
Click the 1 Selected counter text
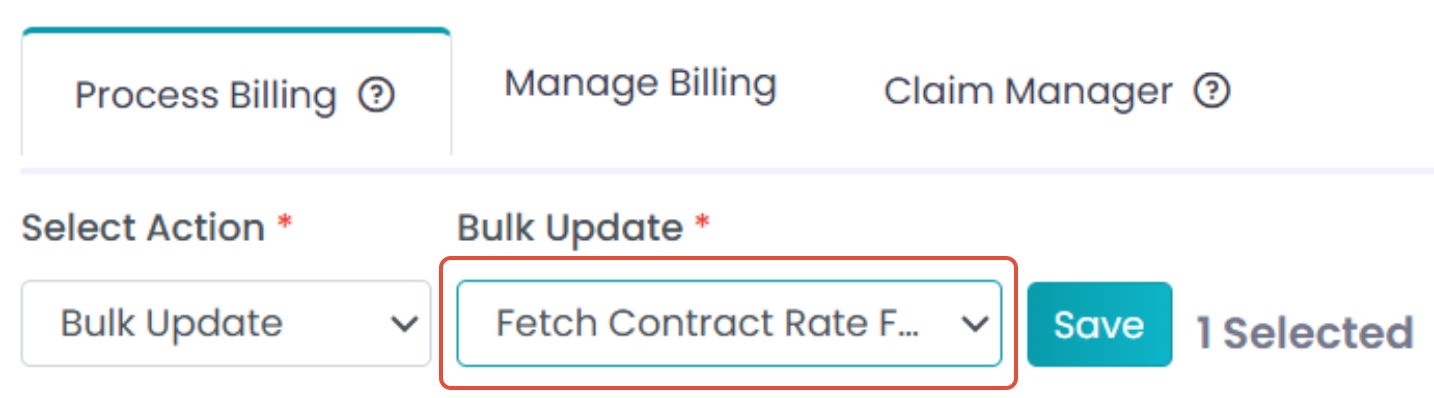(1305, 333)
